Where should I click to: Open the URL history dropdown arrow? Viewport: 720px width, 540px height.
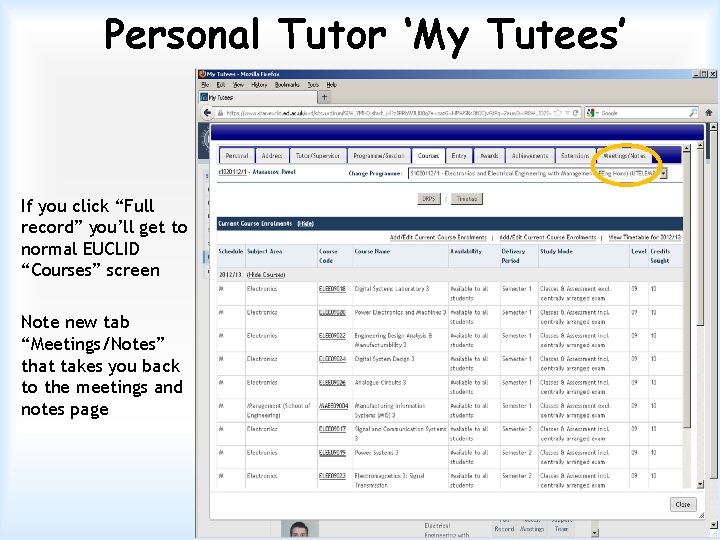568,112
